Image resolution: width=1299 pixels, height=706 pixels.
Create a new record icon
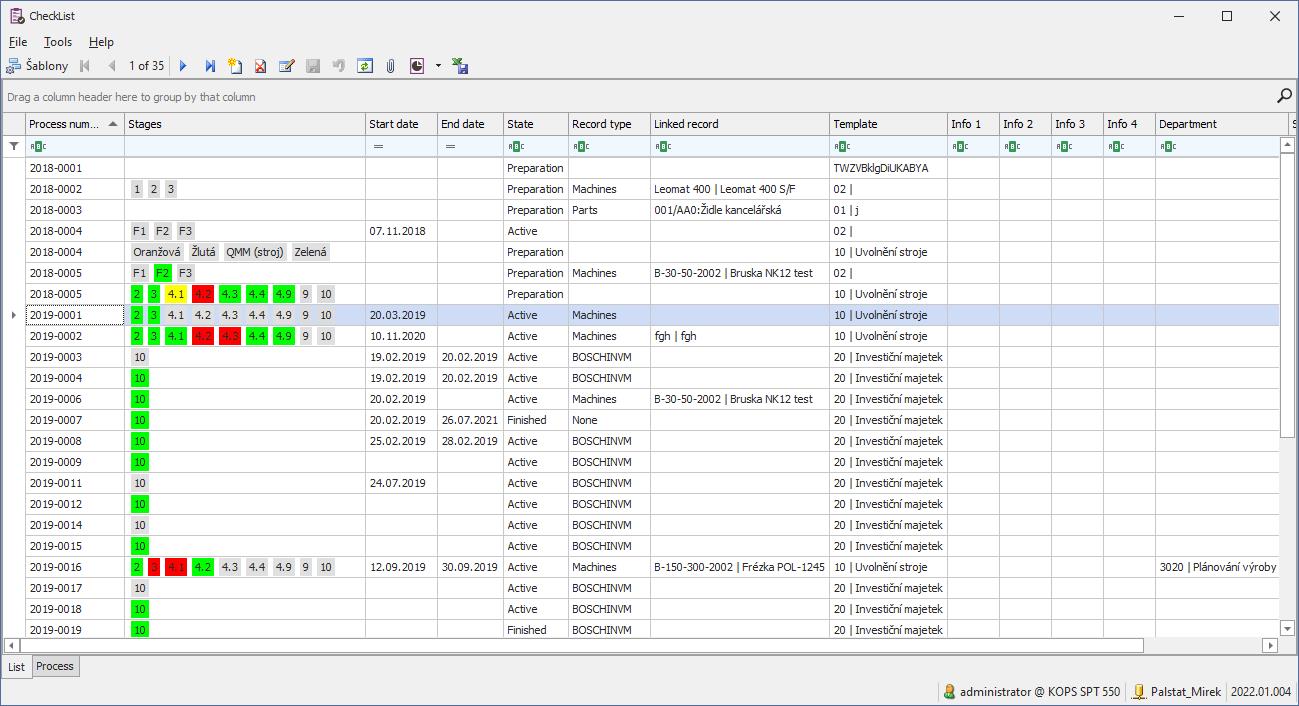[235, 66]
